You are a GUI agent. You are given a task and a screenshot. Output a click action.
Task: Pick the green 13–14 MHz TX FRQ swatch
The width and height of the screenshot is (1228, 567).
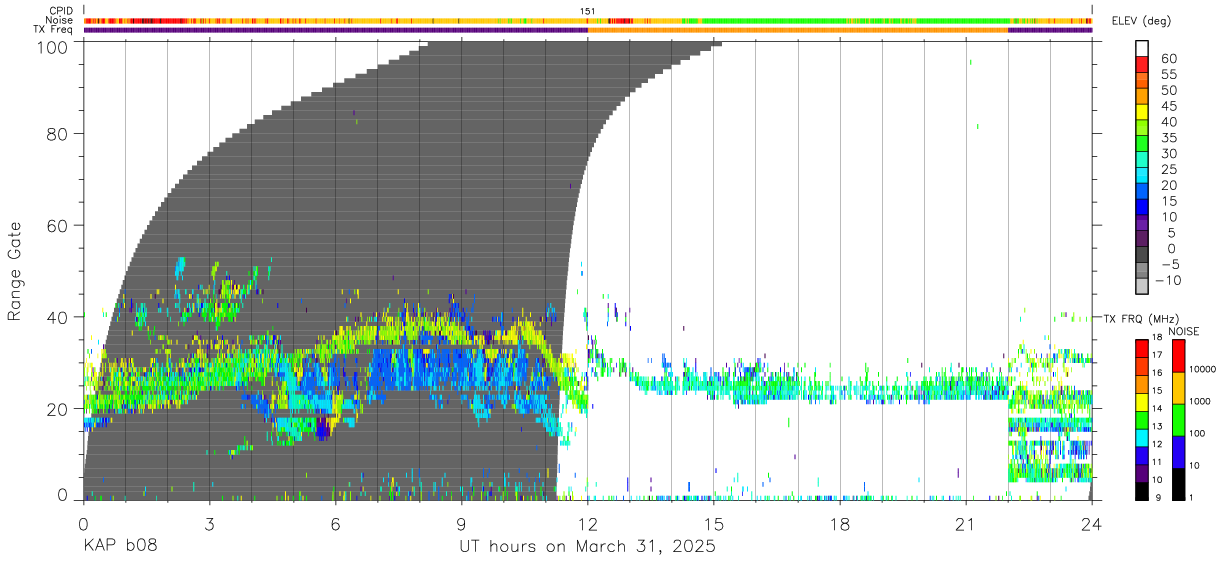coord(1142,419)
